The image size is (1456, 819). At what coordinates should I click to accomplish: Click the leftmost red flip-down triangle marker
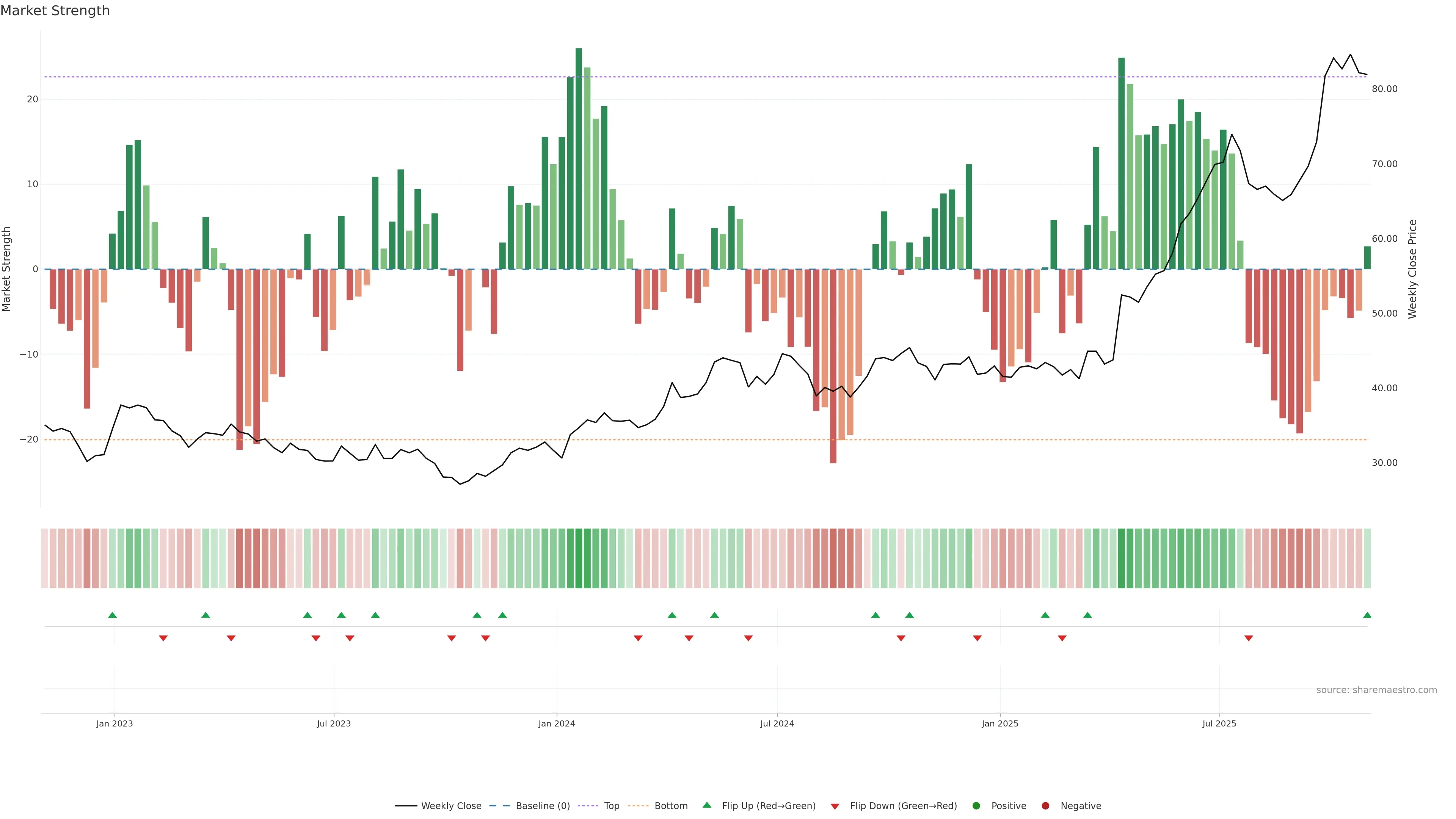(163, 638)
